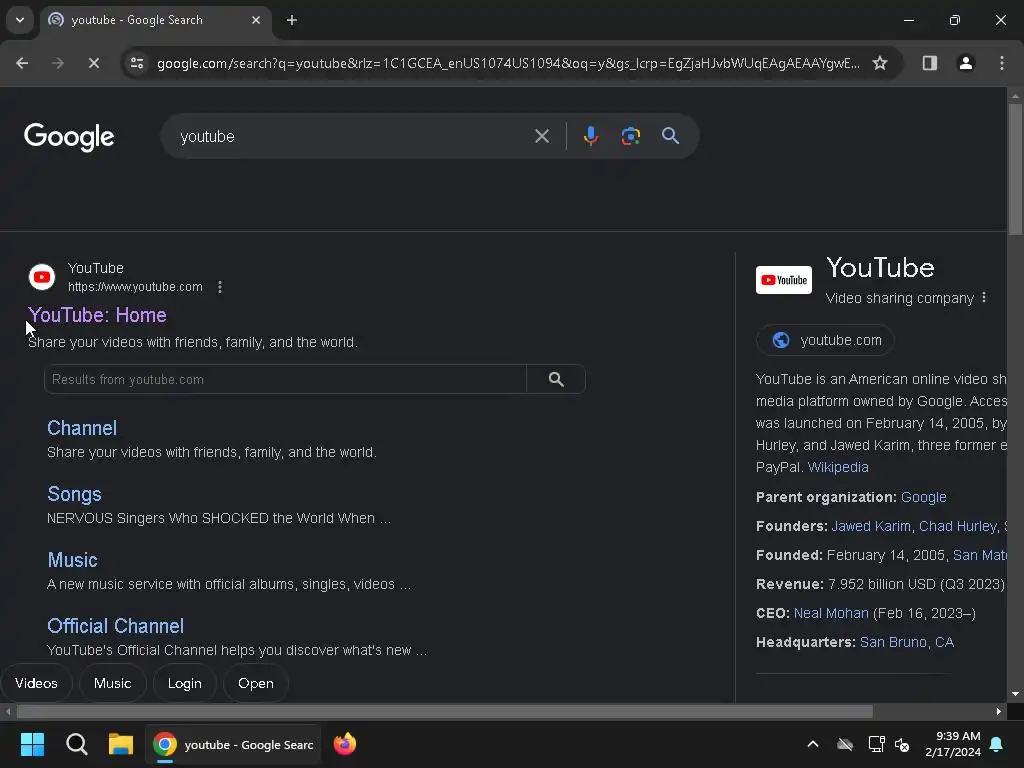Select the Music filter chip
1024x768 pixels.
112,683
